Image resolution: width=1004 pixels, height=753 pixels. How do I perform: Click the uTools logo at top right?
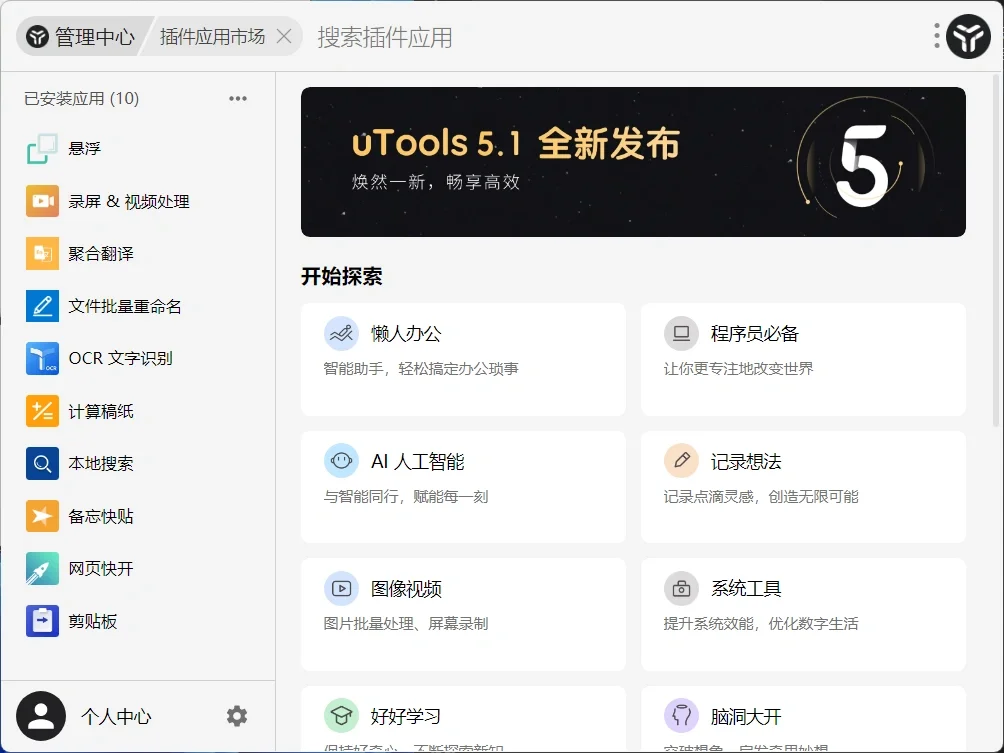968,37
